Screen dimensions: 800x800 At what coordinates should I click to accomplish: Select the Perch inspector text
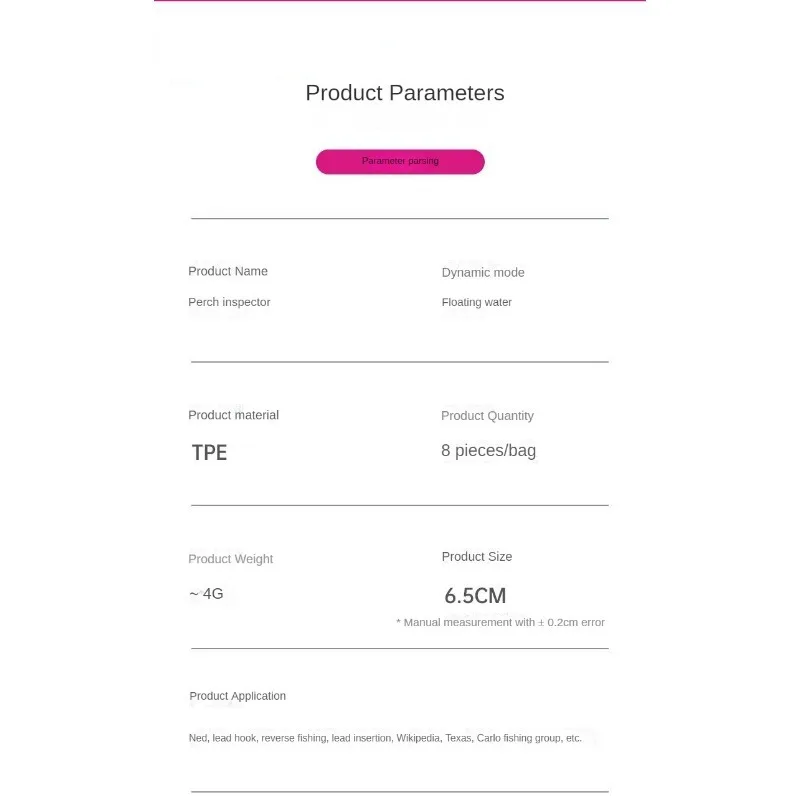(x=229, y=302)
